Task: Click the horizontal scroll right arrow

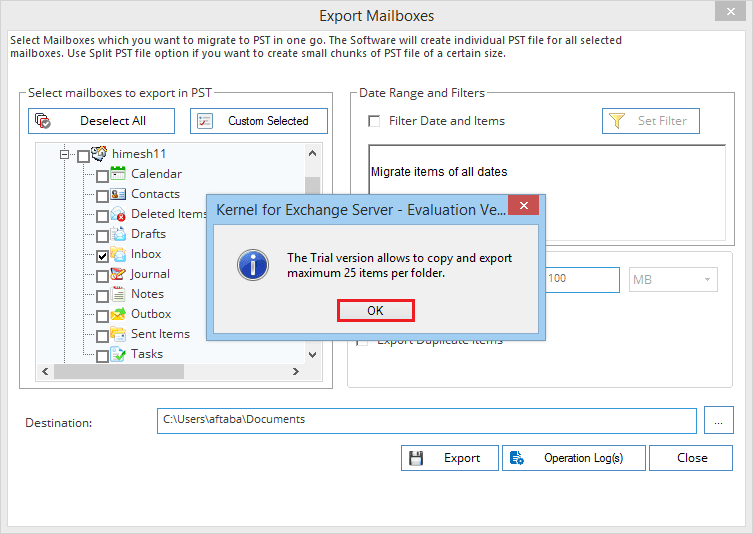Action: coord(296,371)
